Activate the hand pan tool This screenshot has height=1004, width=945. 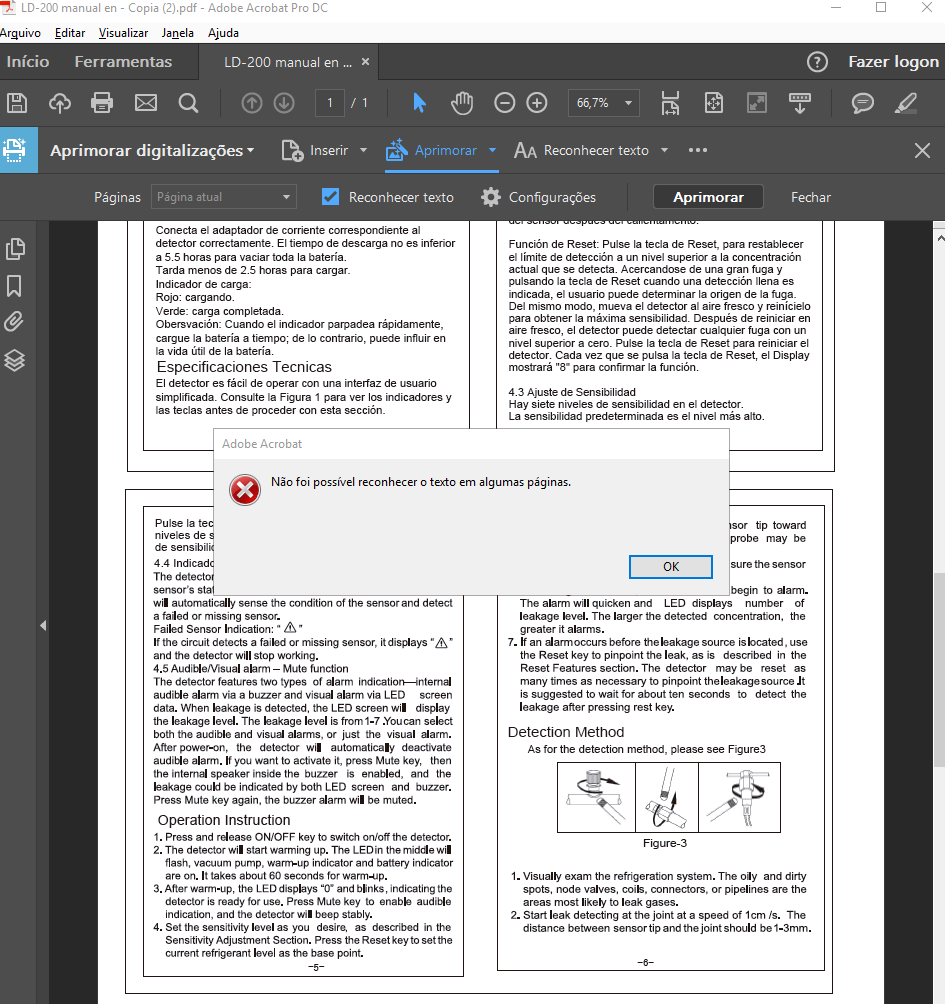point(462,103)
